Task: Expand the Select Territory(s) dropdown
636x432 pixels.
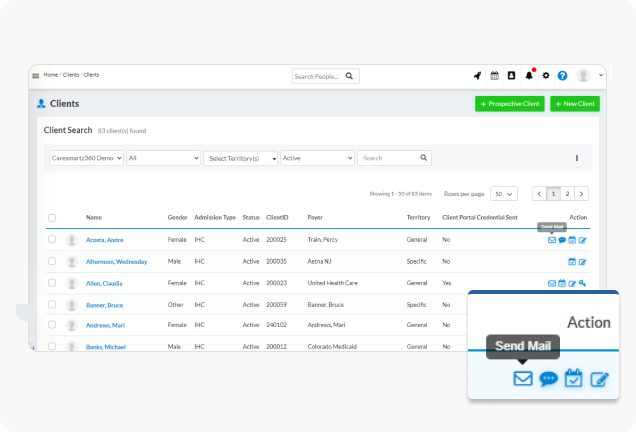Action: click(x=240, y=158)
